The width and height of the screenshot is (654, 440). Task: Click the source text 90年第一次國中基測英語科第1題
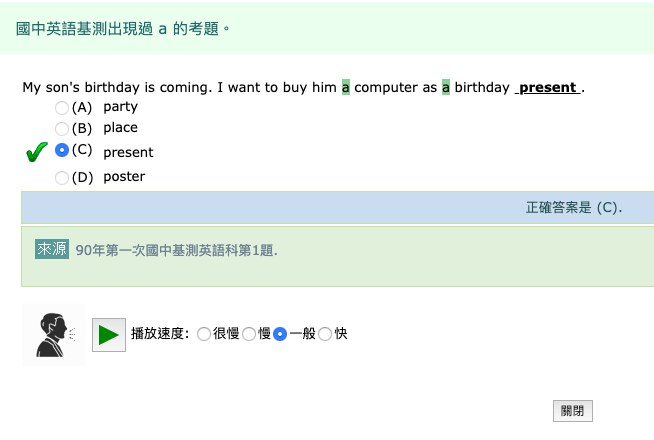pos(176,250)
